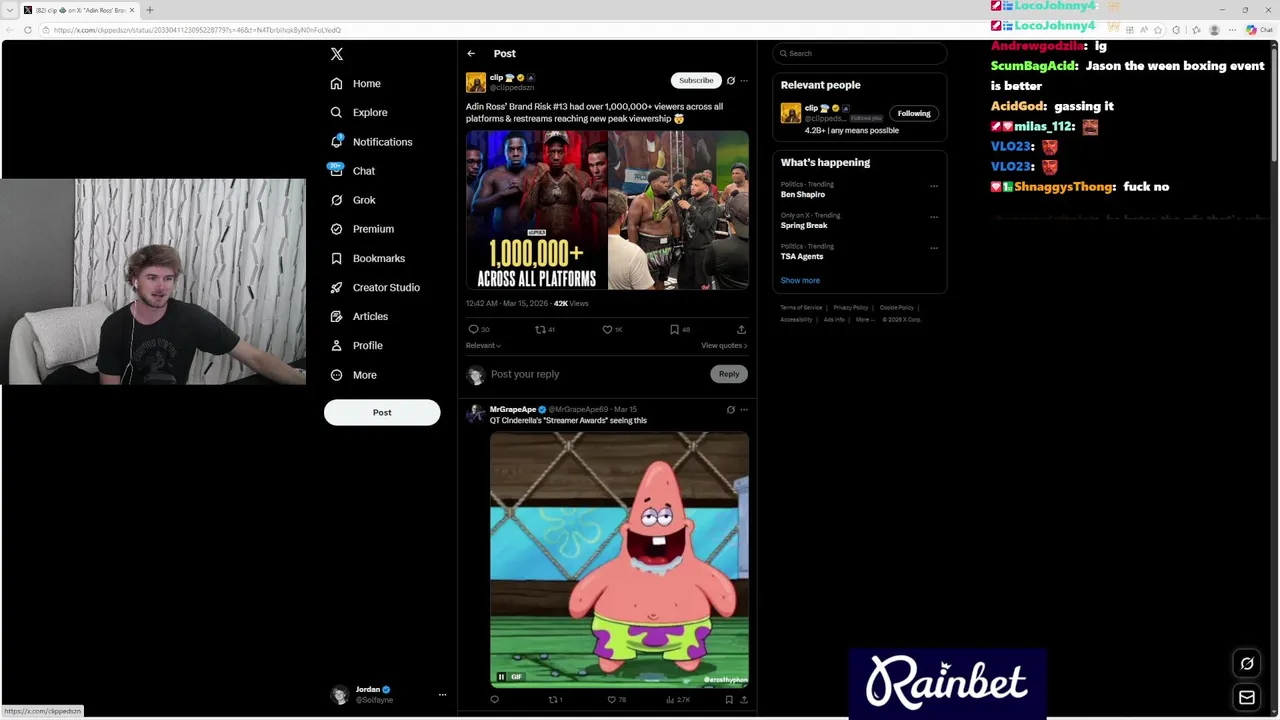Open the browser tab list dropdown
Image resolution: width=1280 pixels, height=720 pixels.
tap(9, 10)
